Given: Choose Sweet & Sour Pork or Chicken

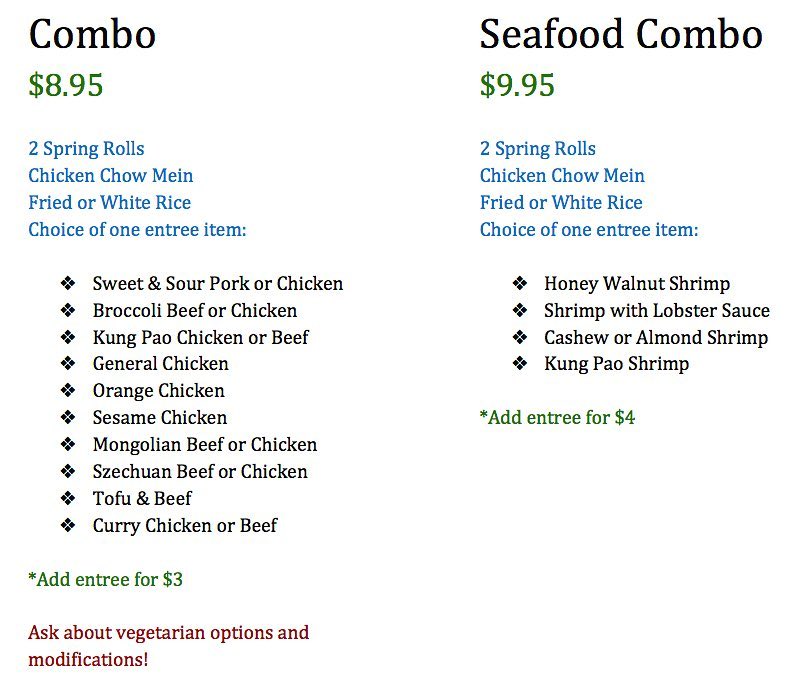Looking at the screenshot, I should 217,284.
